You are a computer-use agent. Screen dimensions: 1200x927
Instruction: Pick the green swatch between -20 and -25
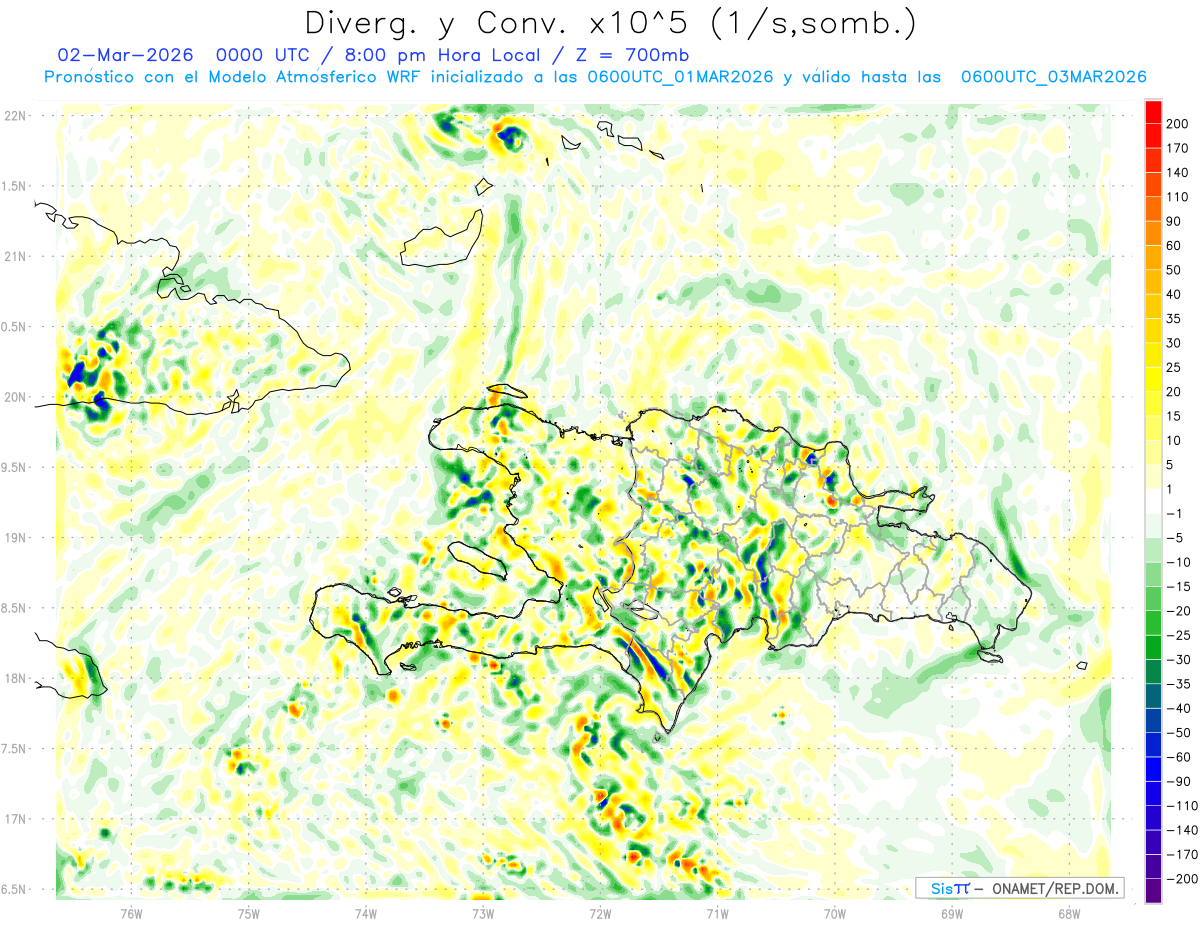1153,623
